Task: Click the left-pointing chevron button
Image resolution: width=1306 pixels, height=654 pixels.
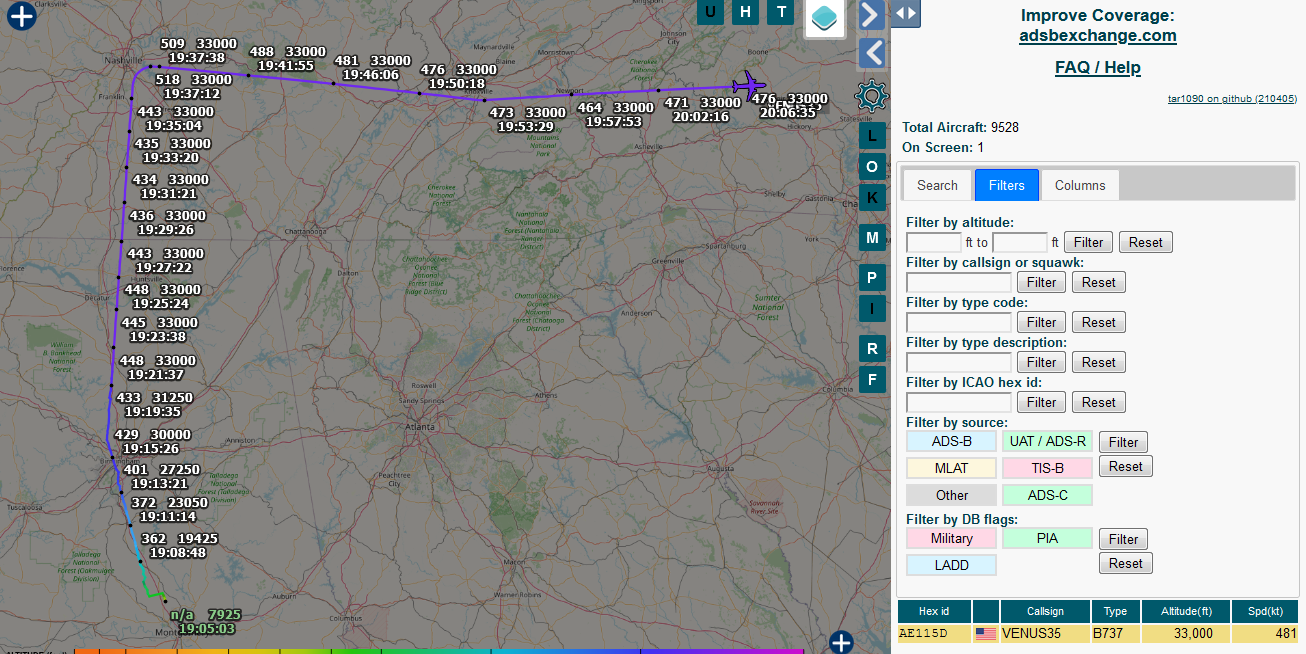Action: (x=872, y=53)
